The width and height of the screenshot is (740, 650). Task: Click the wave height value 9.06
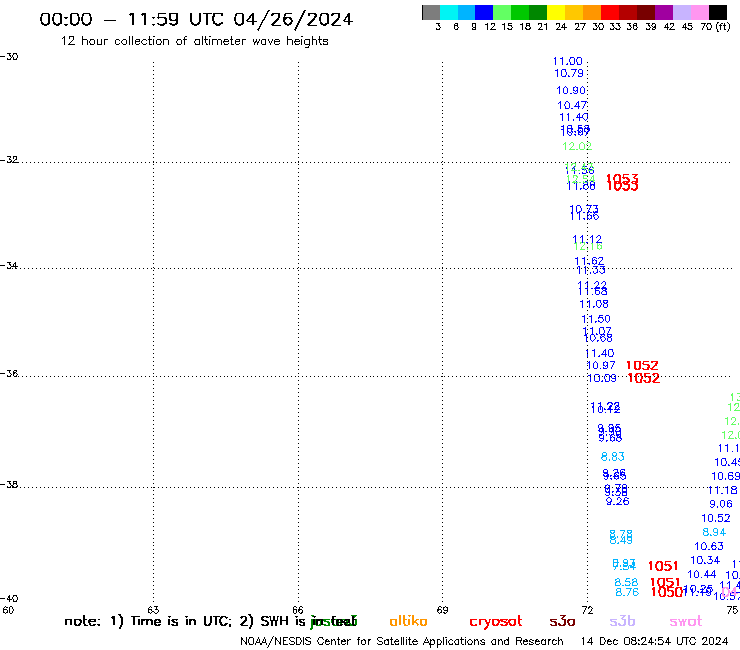721,504
